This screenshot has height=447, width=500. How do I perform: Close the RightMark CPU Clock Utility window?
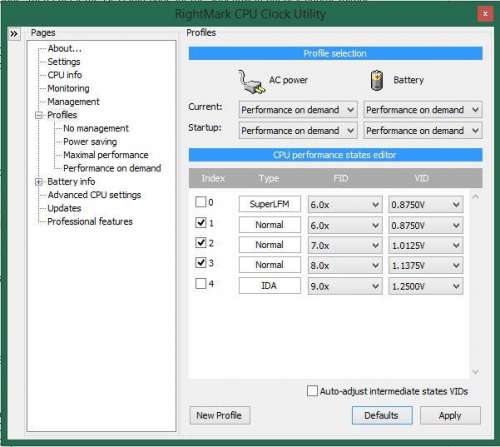(485, 14)
